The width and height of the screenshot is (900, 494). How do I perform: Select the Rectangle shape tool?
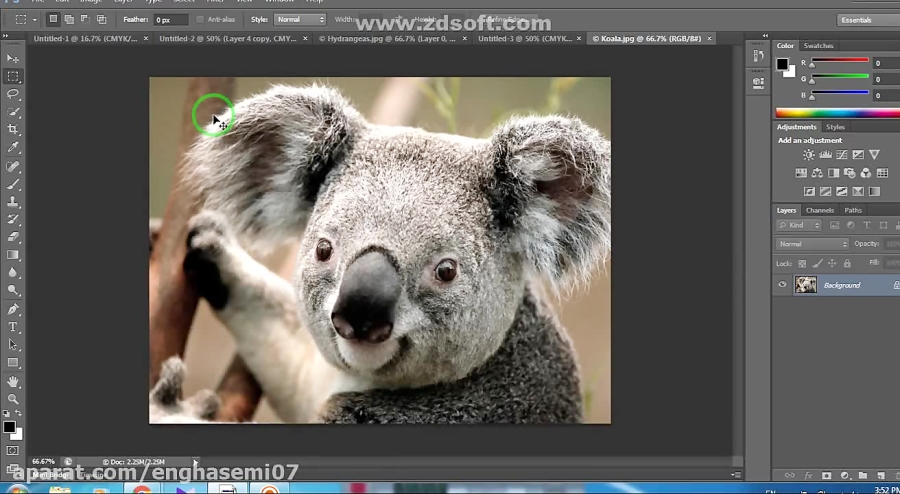click(x=13, y=363)
